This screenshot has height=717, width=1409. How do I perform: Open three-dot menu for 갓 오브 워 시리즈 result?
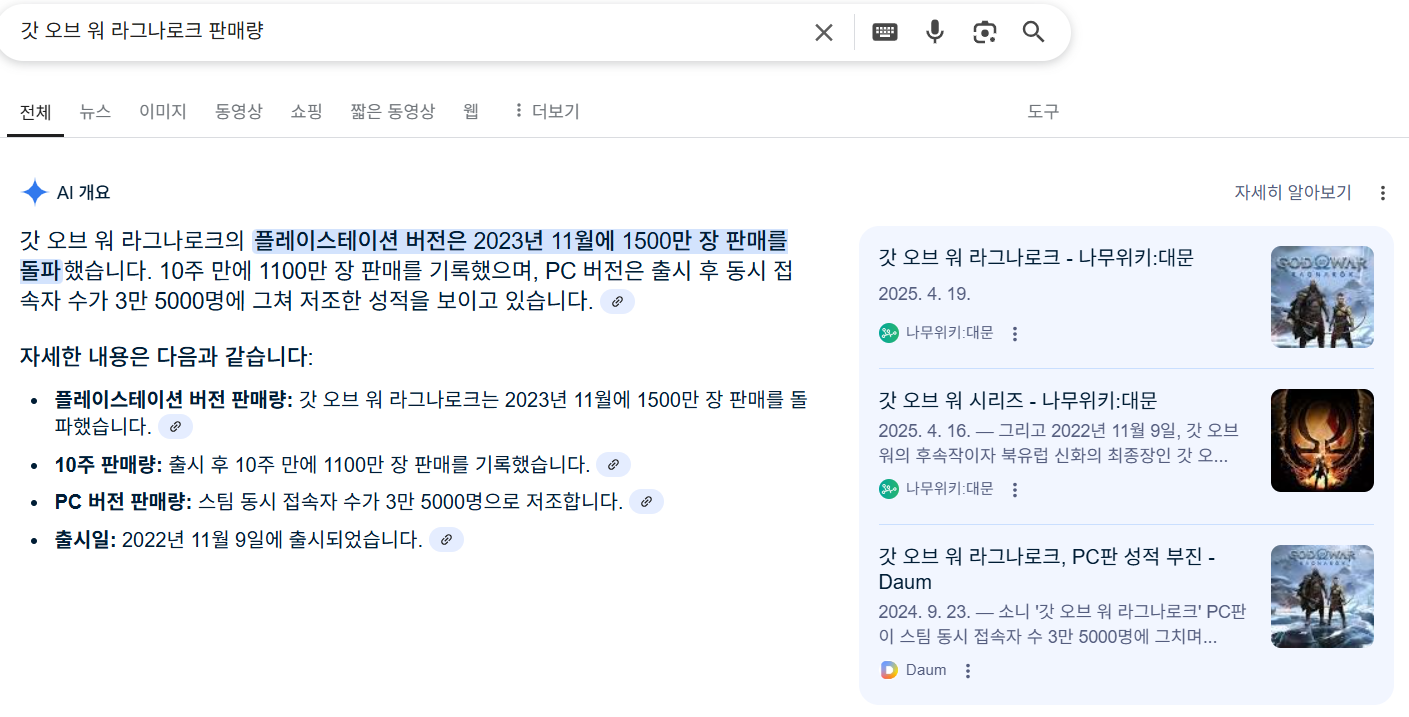1015,490
